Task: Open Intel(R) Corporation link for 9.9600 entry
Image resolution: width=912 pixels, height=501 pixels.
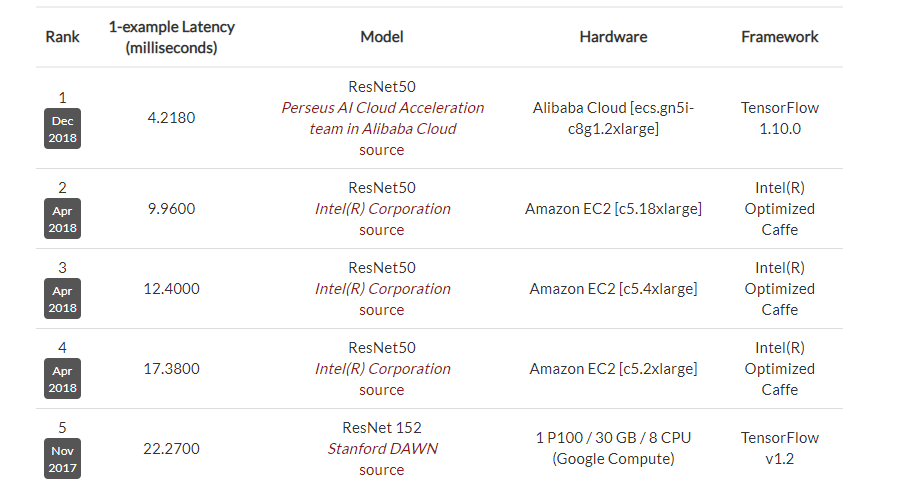Action: (x=382, y=209)
